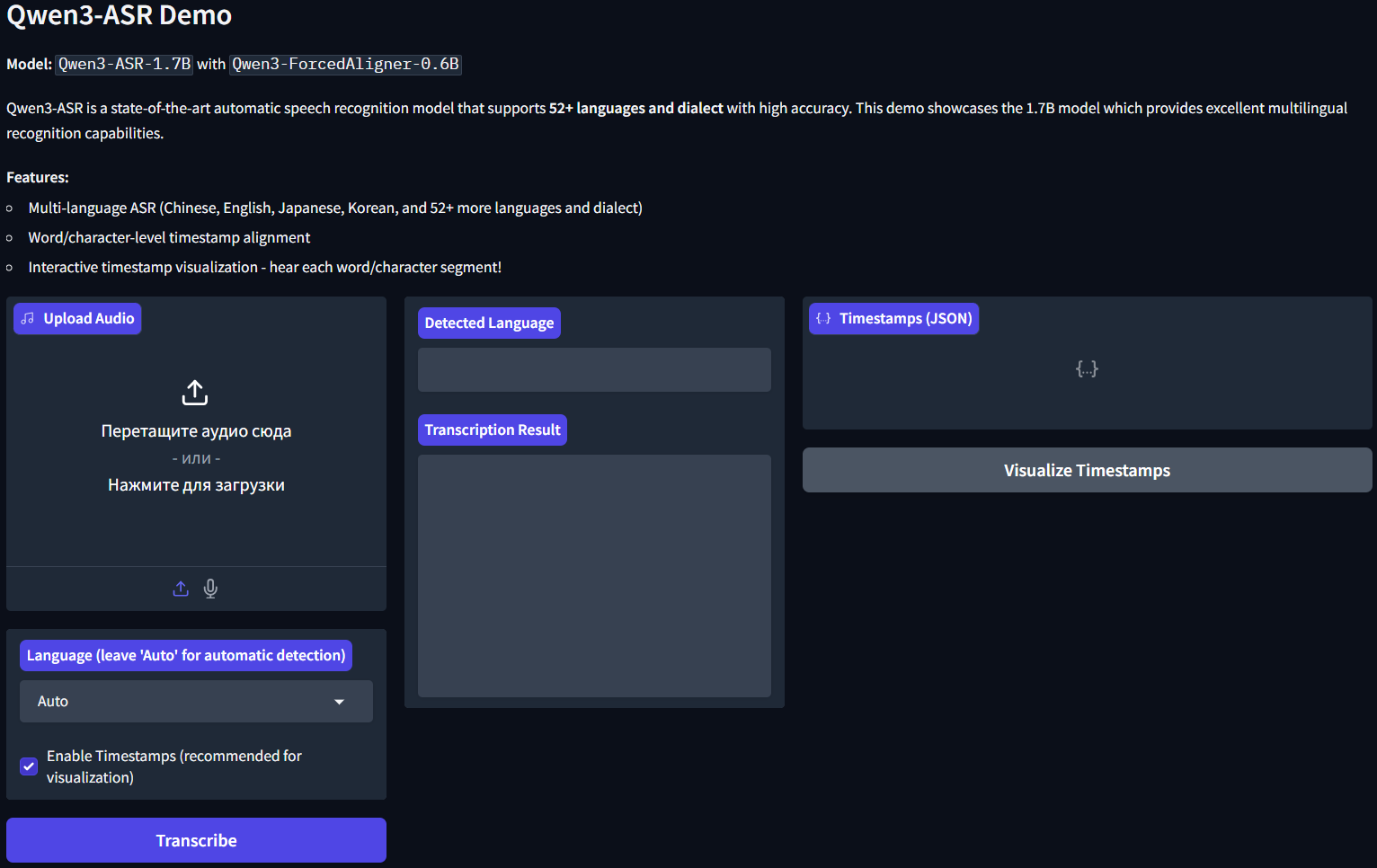Click the upload file source icon

181,589
